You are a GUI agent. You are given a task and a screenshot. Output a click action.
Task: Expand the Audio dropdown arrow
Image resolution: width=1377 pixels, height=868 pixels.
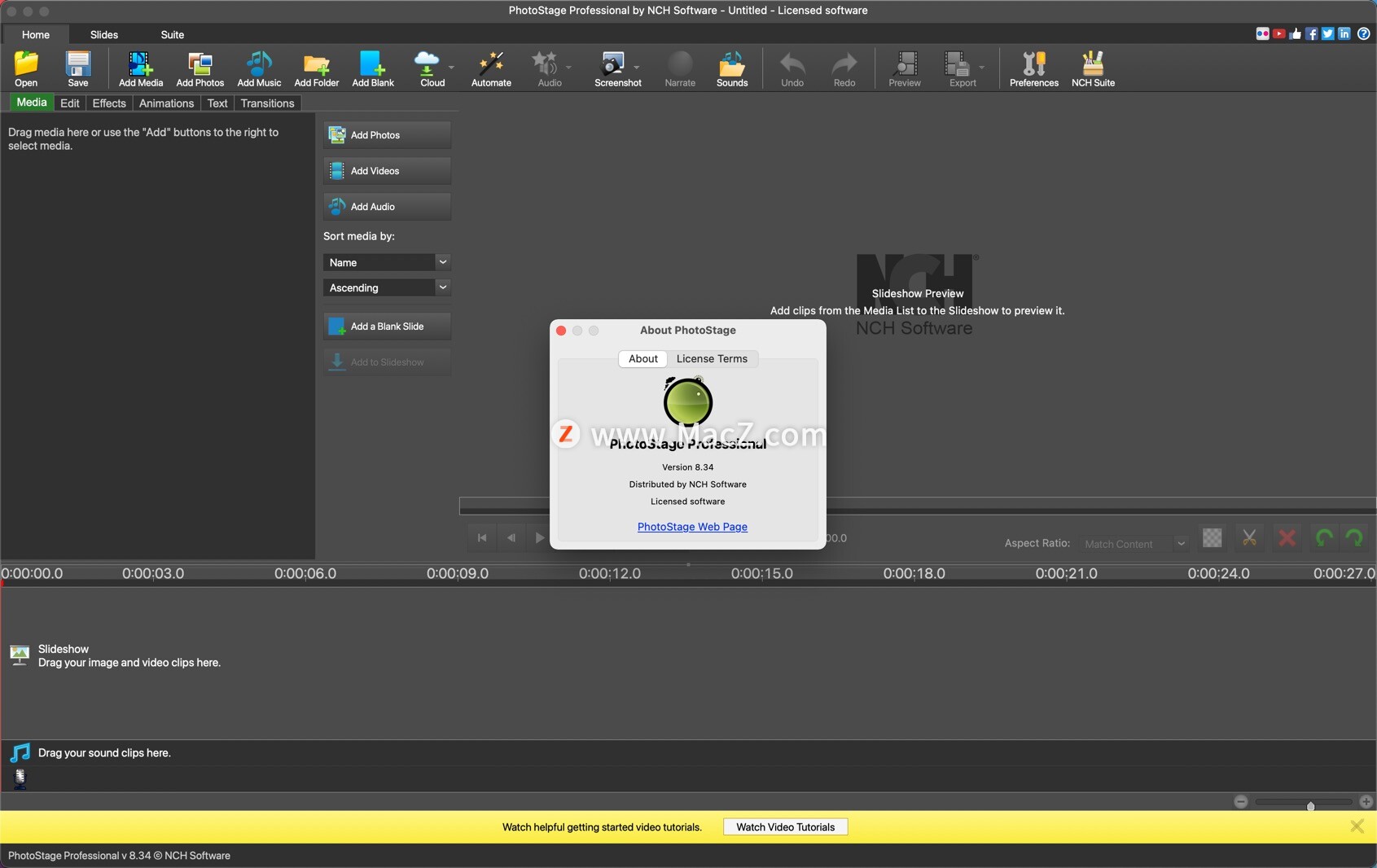click(x=568, y=67)
